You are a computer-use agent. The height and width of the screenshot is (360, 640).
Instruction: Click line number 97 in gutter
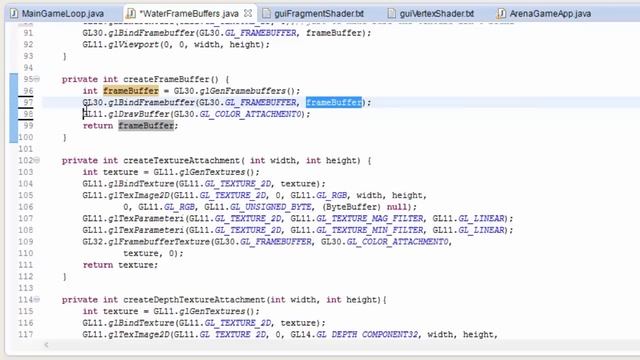click(x=28, y=102)
